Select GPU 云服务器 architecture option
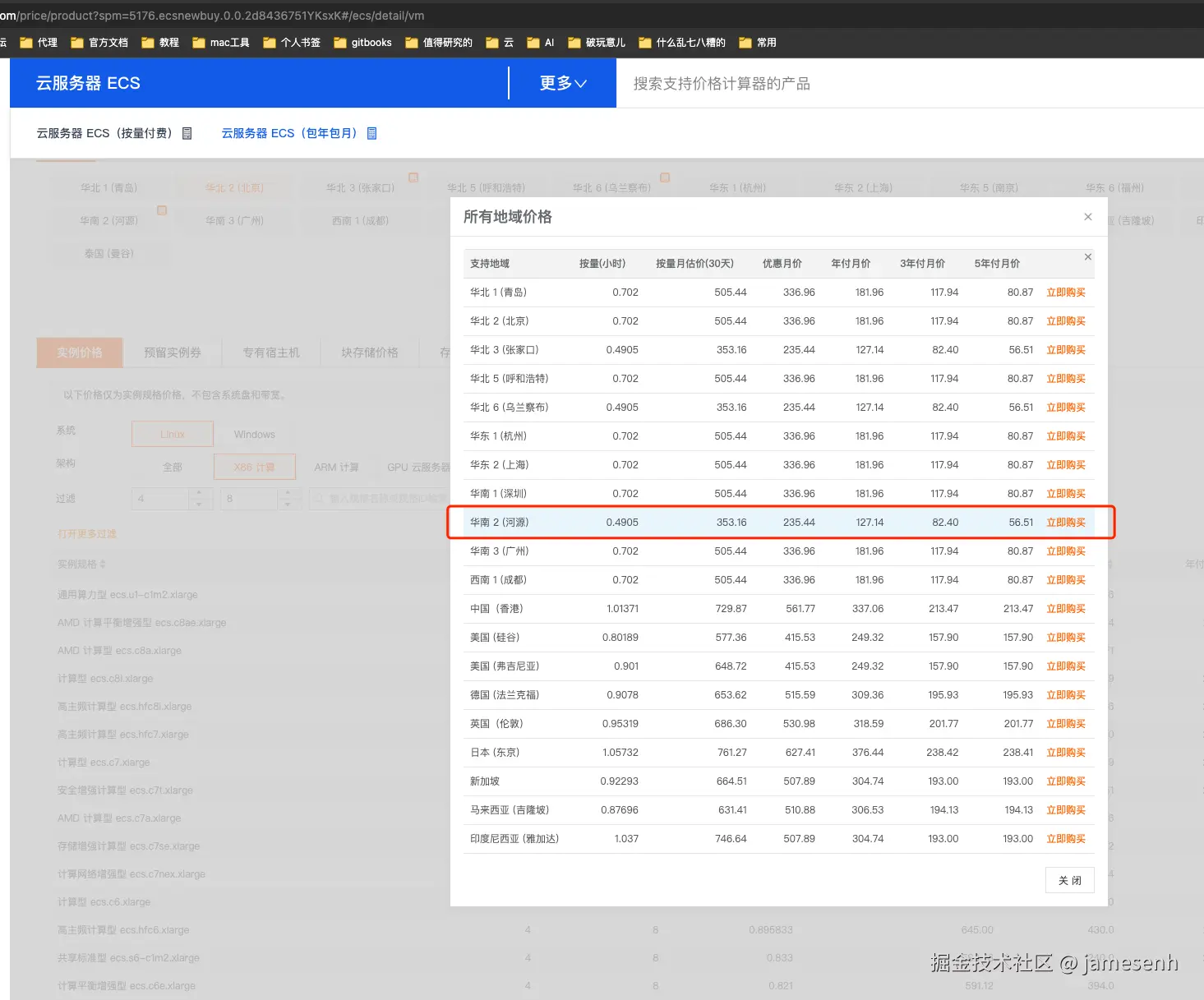Screen dimensions: 1204x1000 421,467
